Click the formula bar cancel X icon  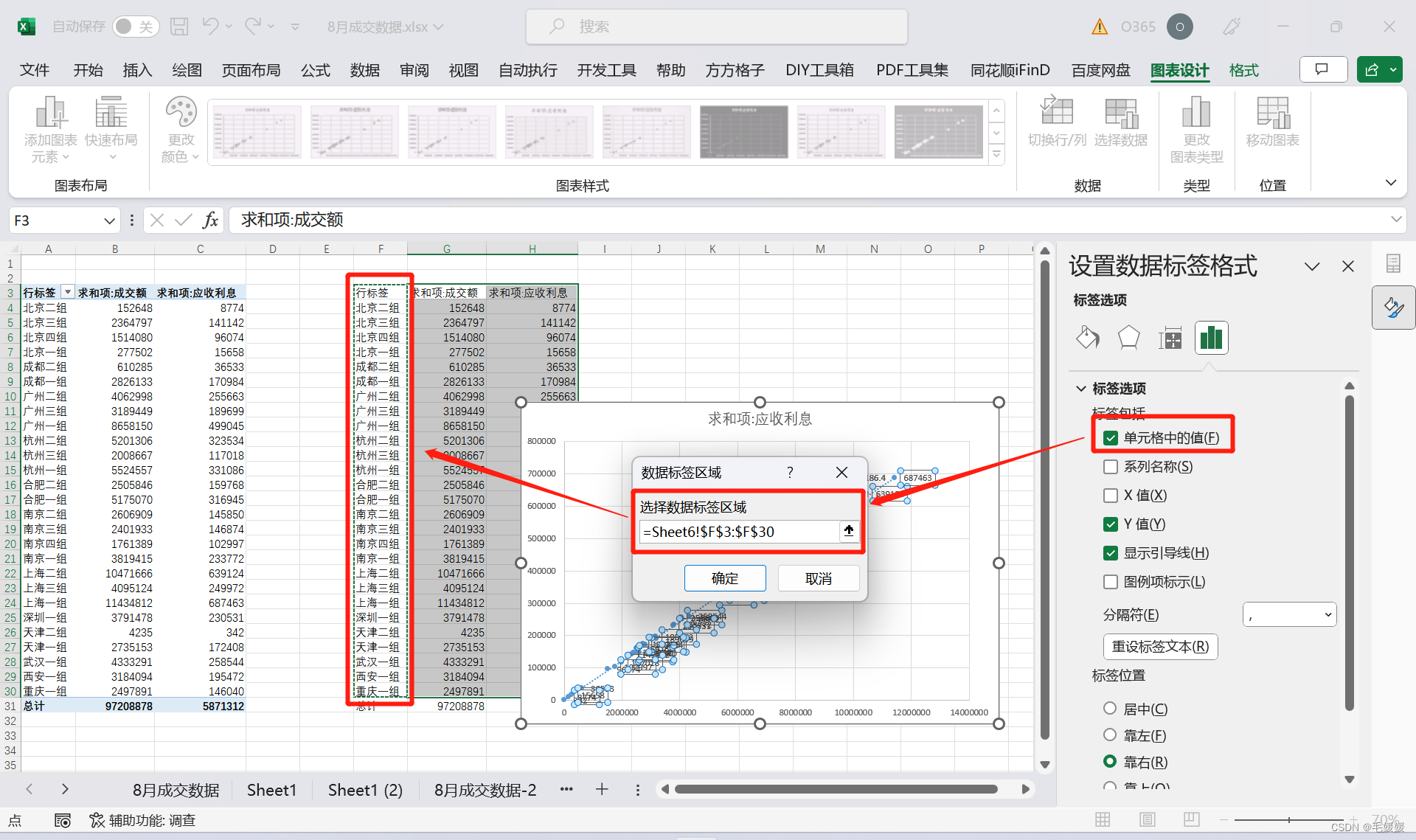(156, 220)
